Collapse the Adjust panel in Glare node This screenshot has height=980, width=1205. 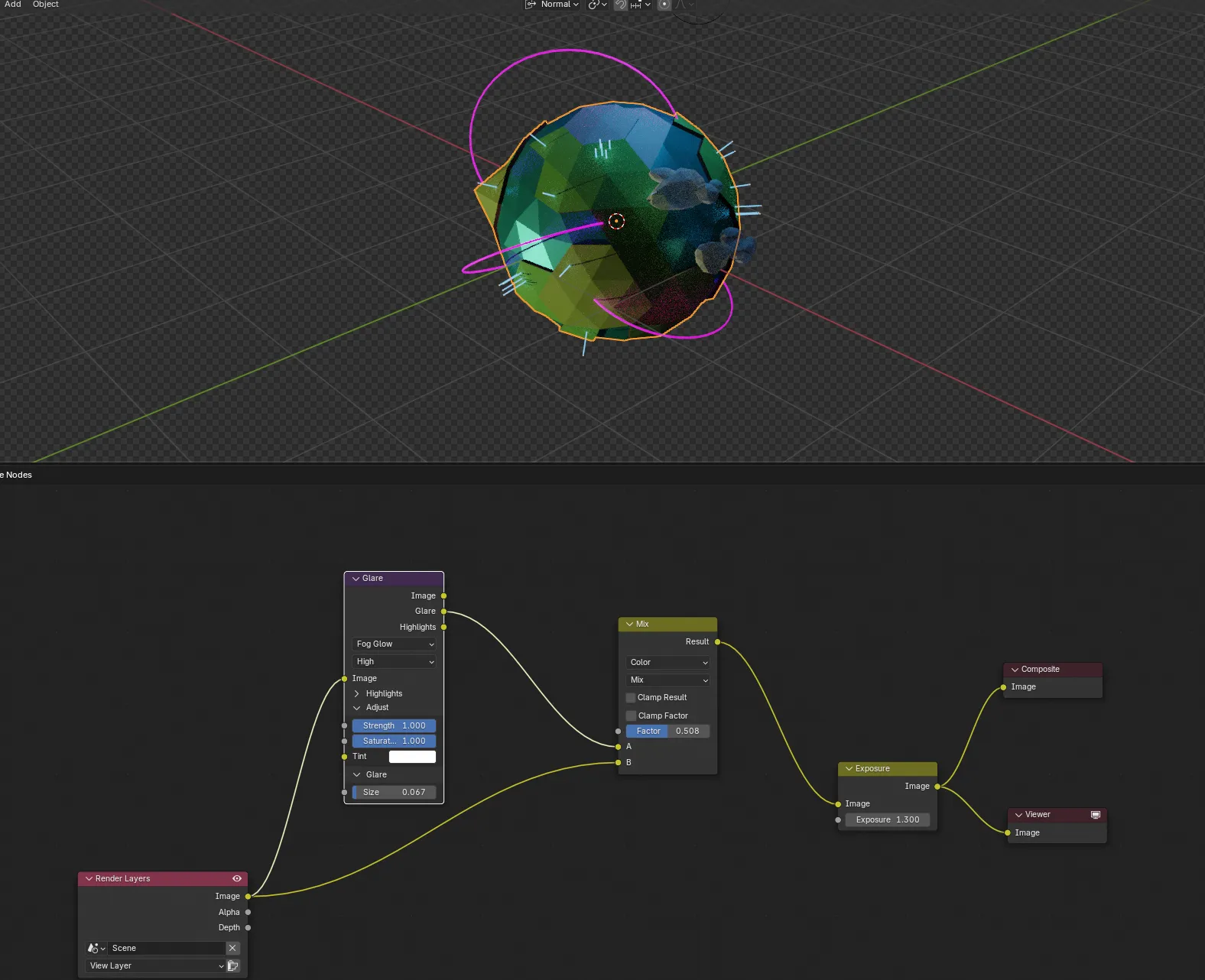pyautogui.click(x=356, y=708)
